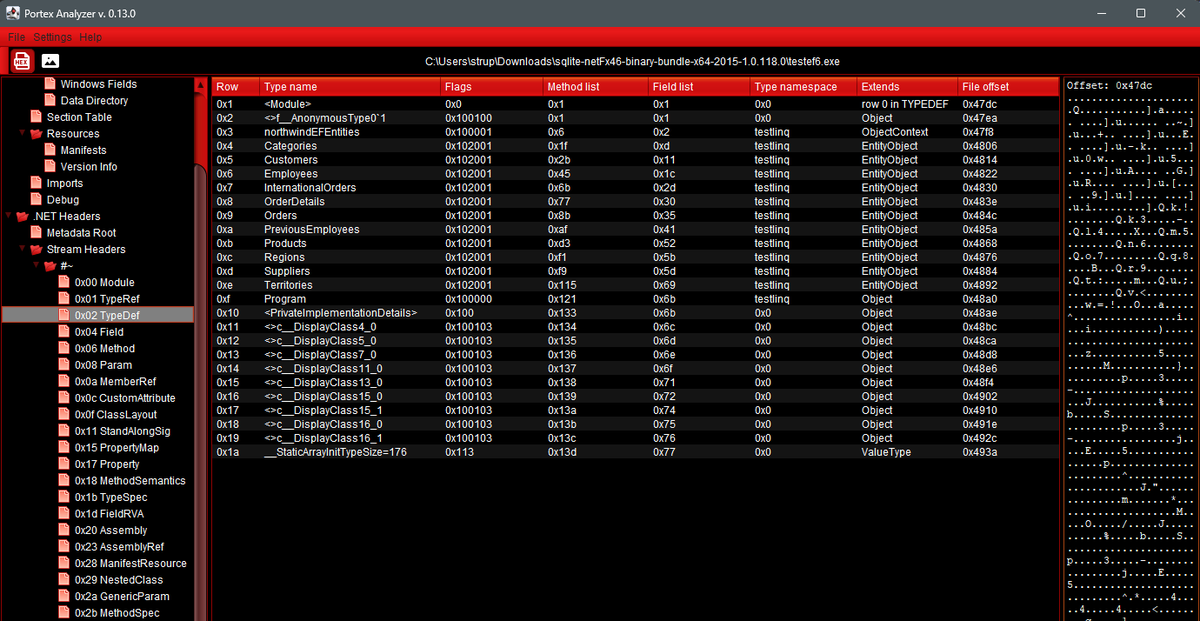
Task: Sort table by File offset header
Action: [1008, 87]
